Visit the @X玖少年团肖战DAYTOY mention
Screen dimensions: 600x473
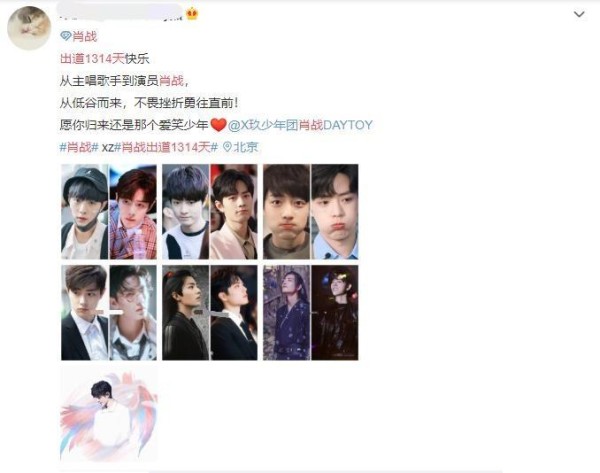tap(300, 125)
